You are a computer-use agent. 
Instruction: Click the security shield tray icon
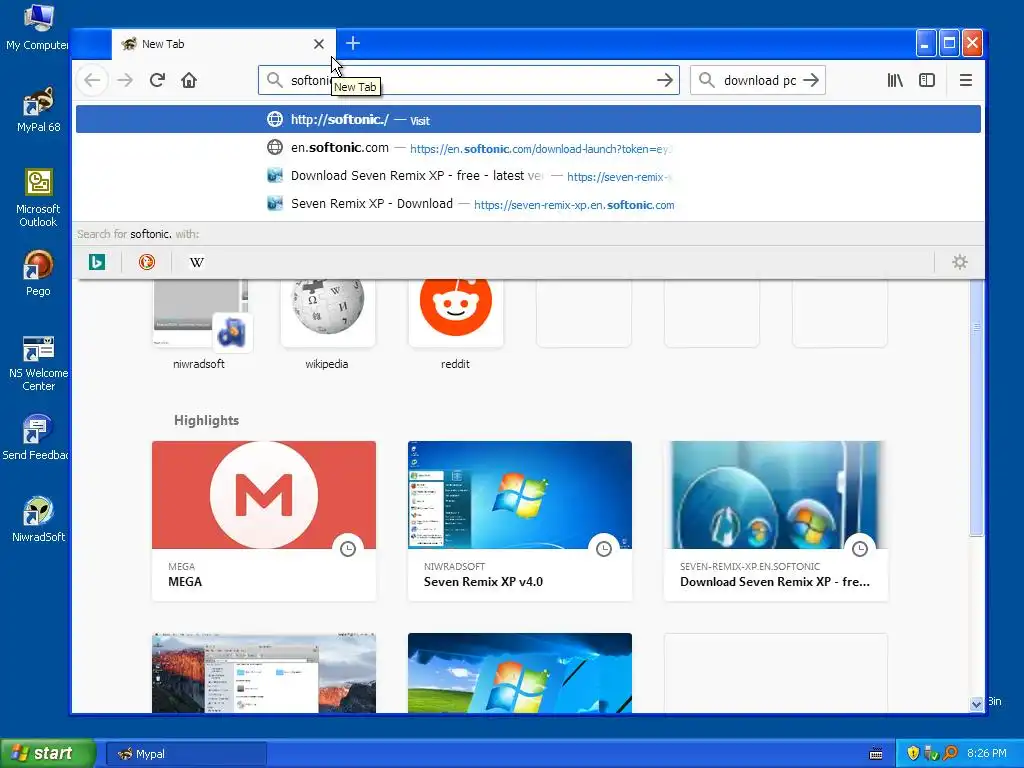913,753
